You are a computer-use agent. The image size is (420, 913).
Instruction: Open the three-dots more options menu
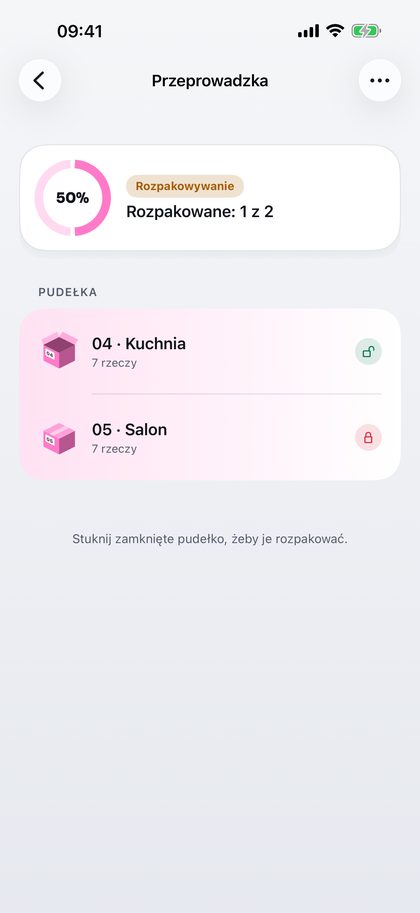tap(380, 80)
